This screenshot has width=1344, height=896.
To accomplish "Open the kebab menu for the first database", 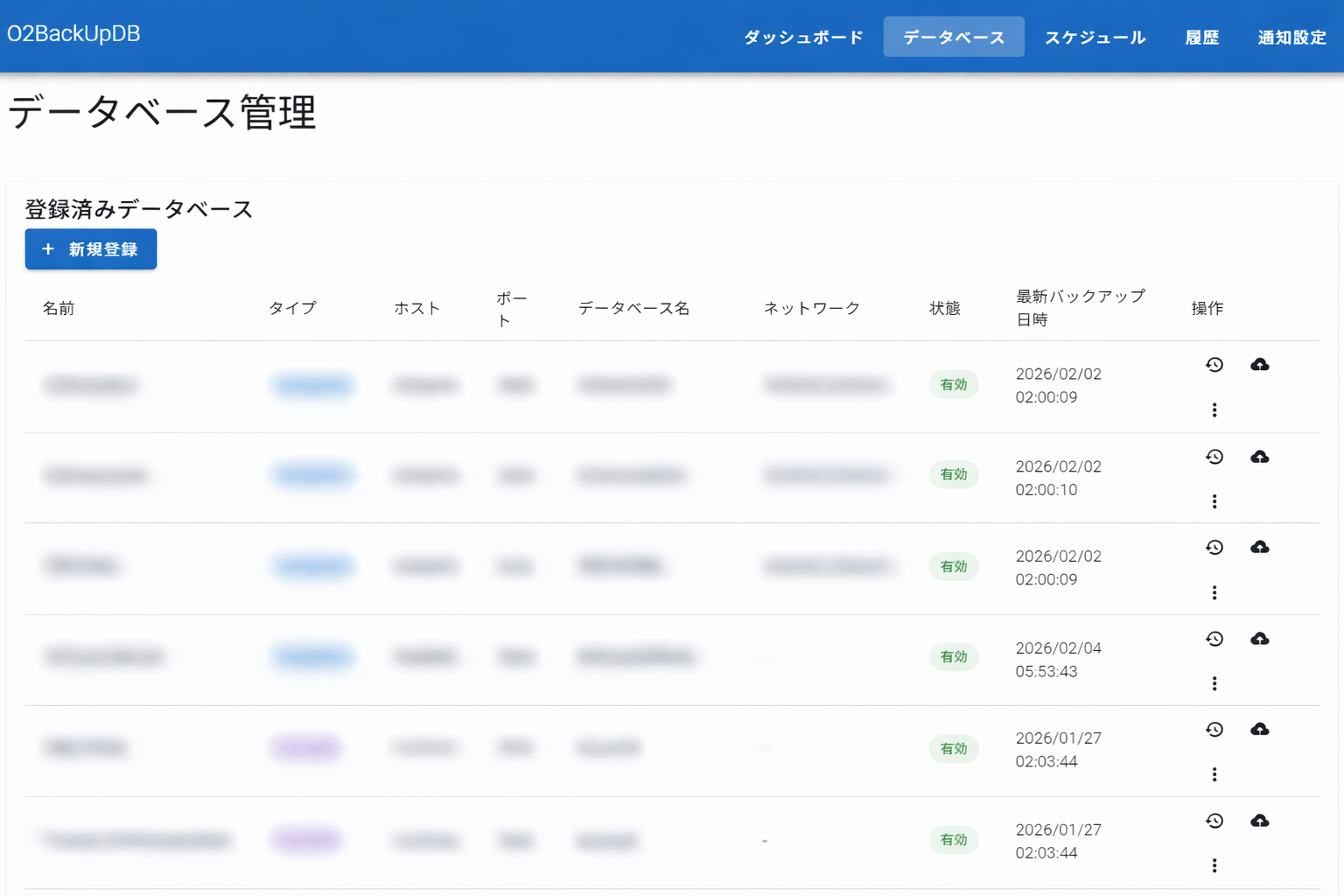I will (x=1214, y=409).
